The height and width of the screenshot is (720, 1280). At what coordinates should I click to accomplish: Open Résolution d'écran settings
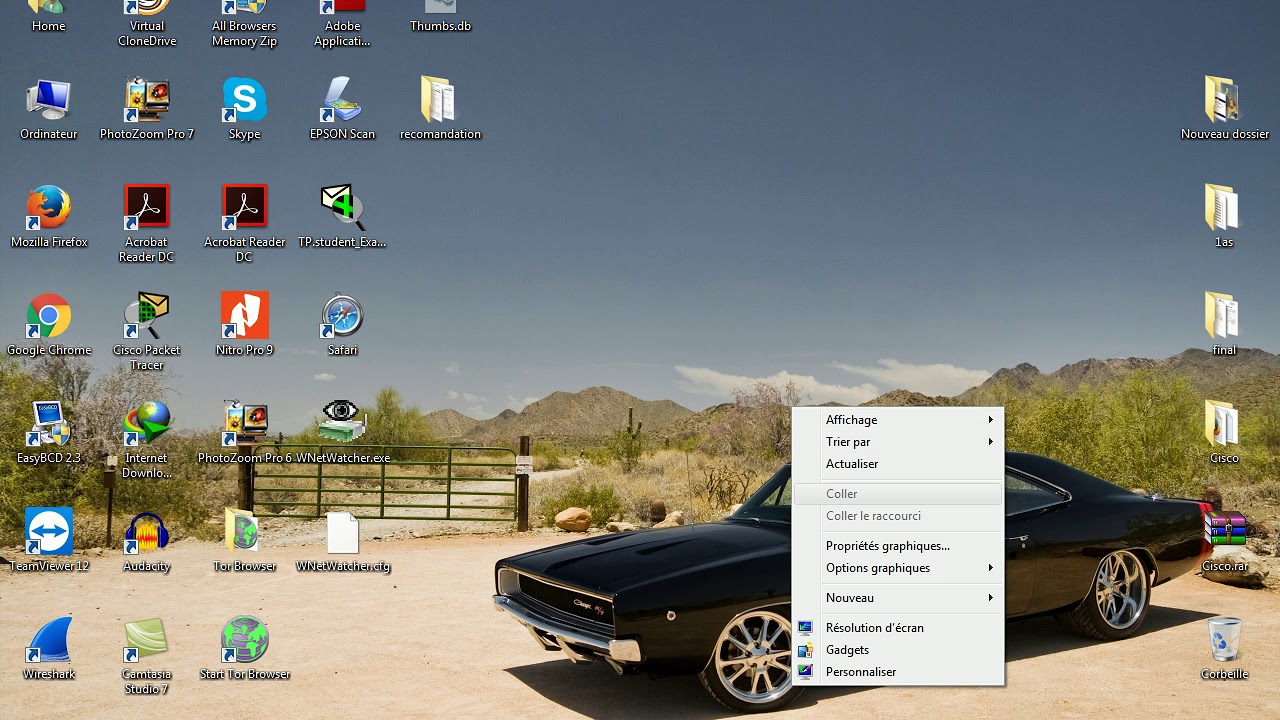pyautogui.click(x=898, y=628)
